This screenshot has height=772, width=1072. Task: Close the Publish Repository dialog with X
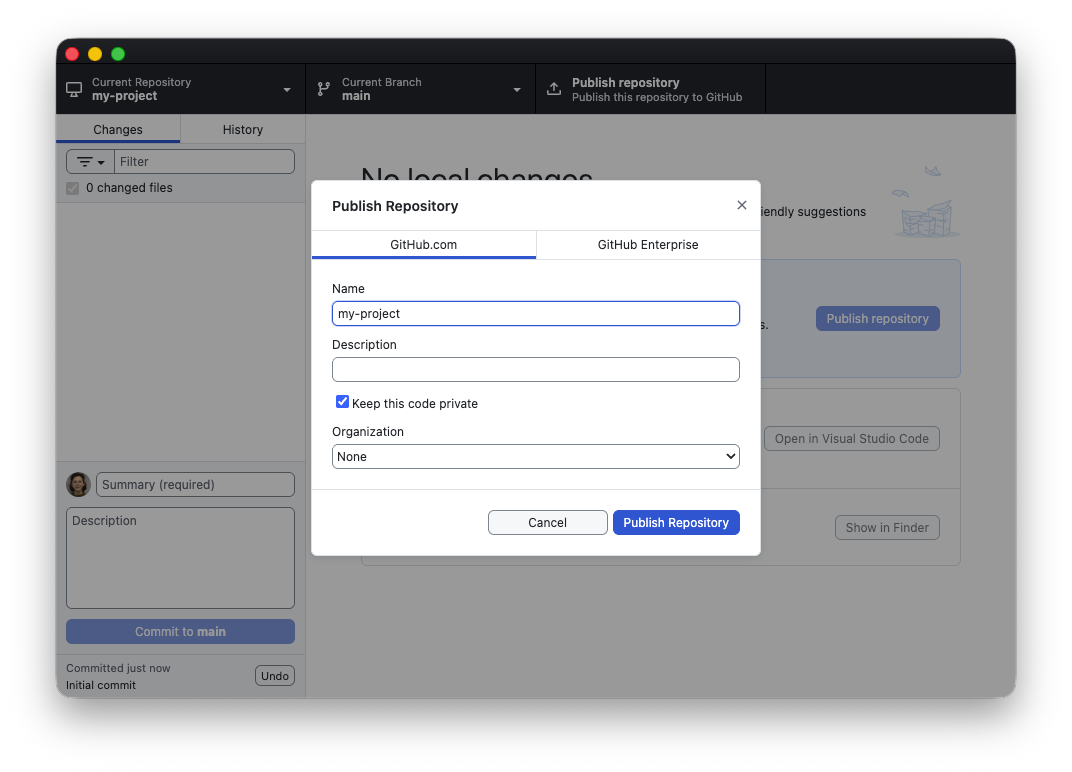coord(741,205)
